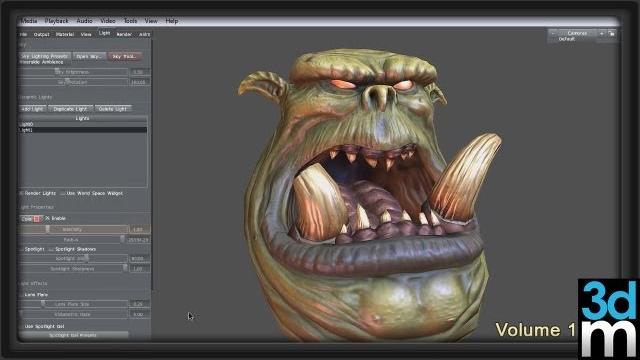The image size is (640, 360).
Task: Adjust the light Intensity slider
Action: point(73,229)
